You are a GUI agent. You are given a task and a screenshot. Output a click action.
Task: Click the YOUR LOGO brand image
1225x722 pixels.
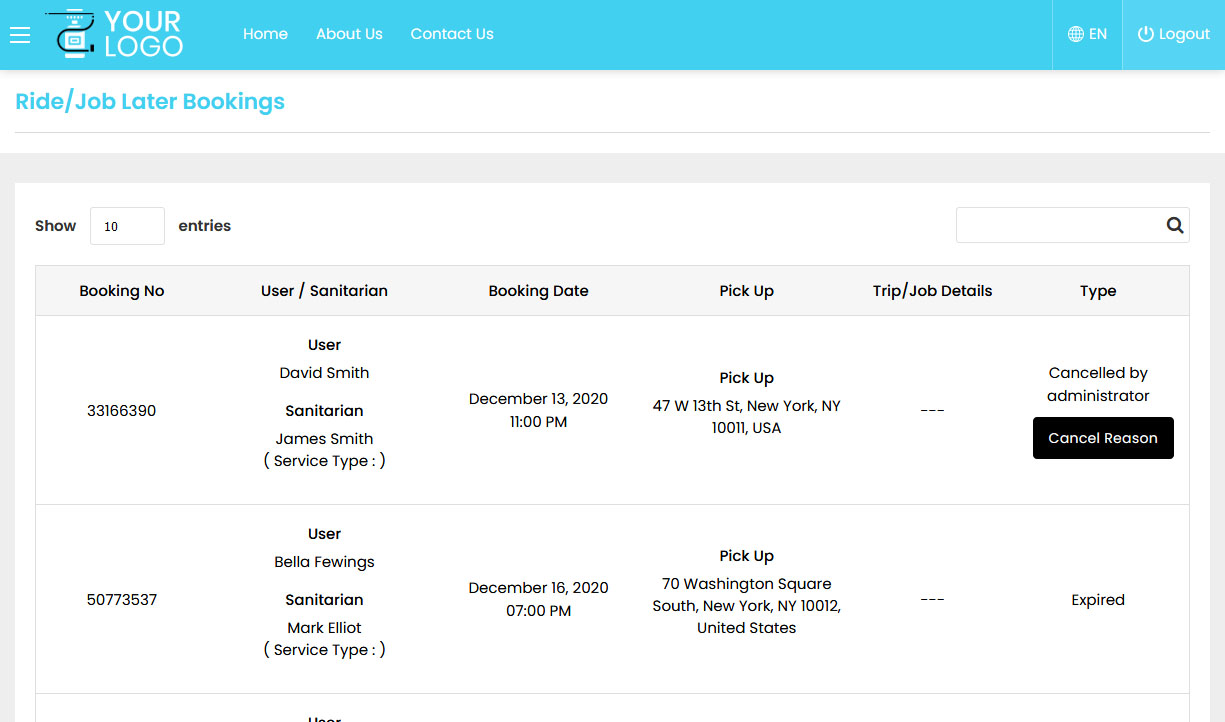click(115, 34)
